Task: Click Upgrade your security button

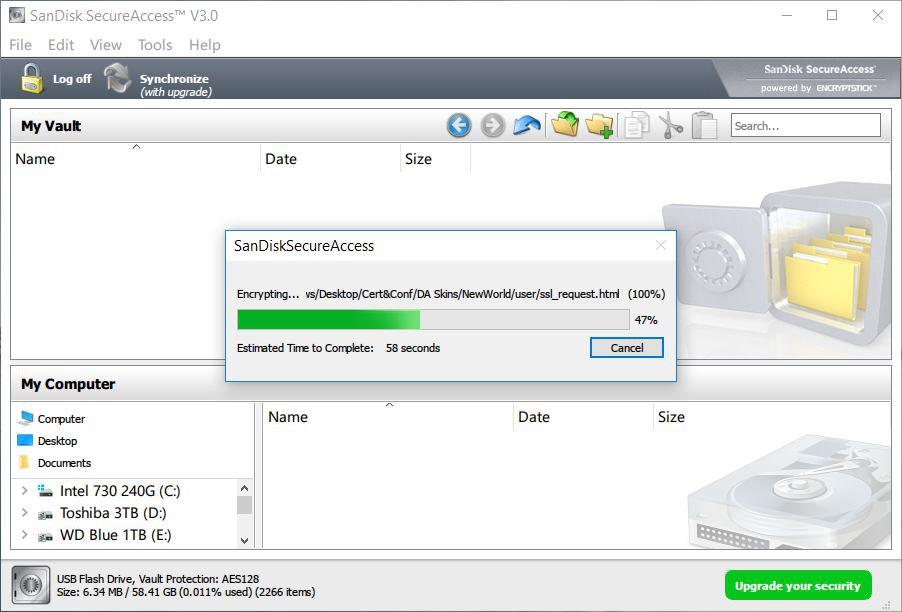Action: [x=798, y=586]
